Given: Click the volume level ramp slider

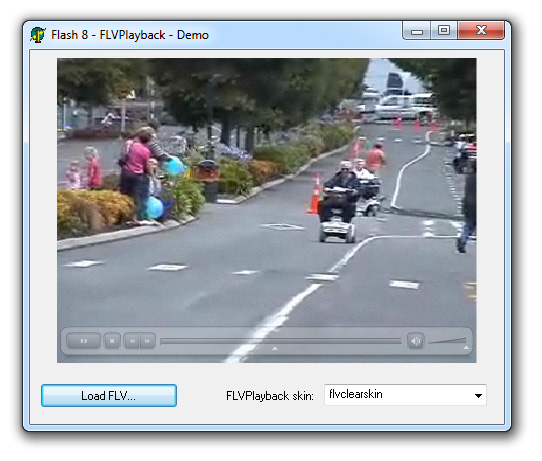Looking at the screenshot, I should click(447, 341).
